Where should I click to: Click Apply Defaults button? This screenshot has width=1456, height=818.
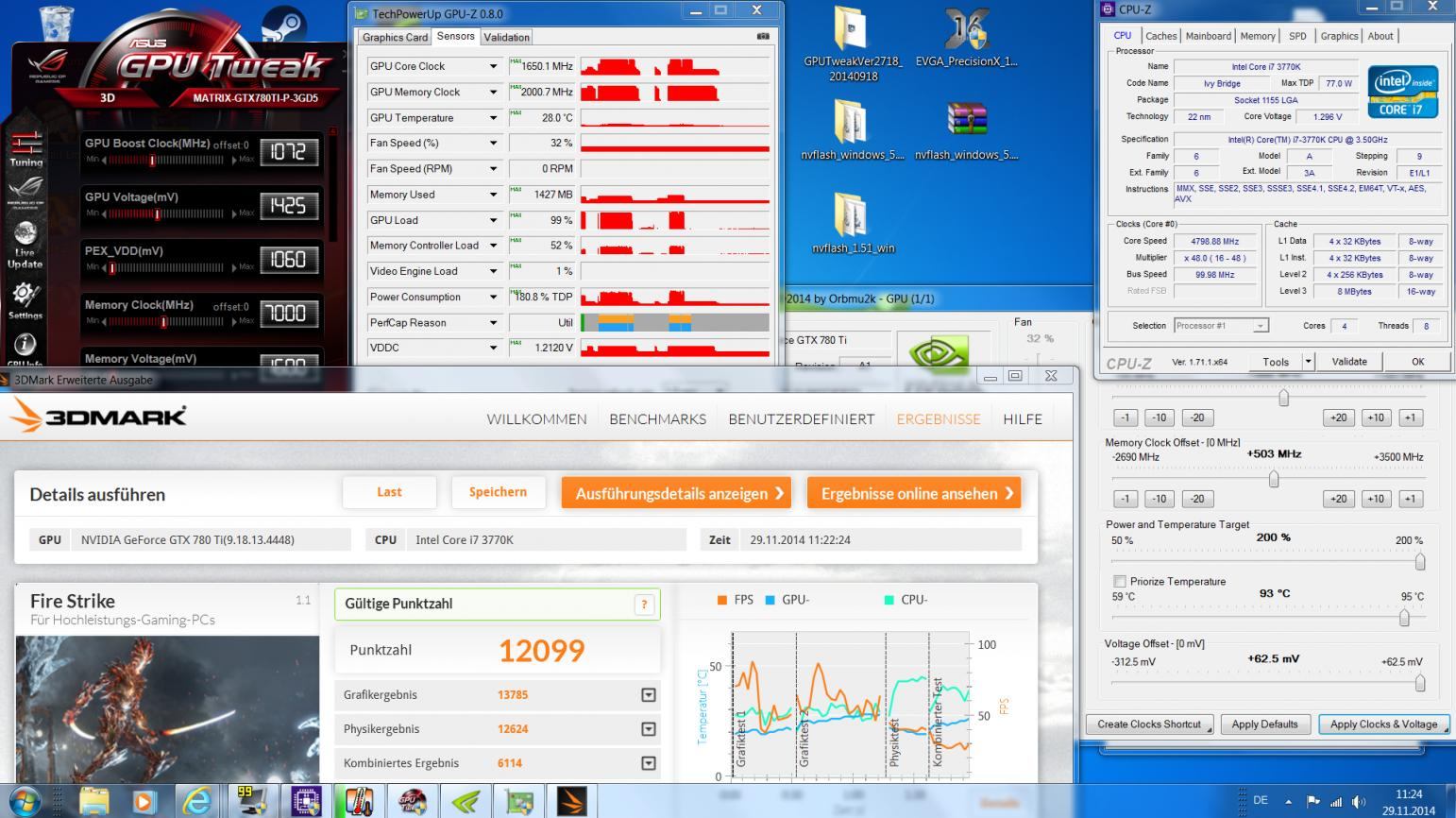(x=1264, y=724)
